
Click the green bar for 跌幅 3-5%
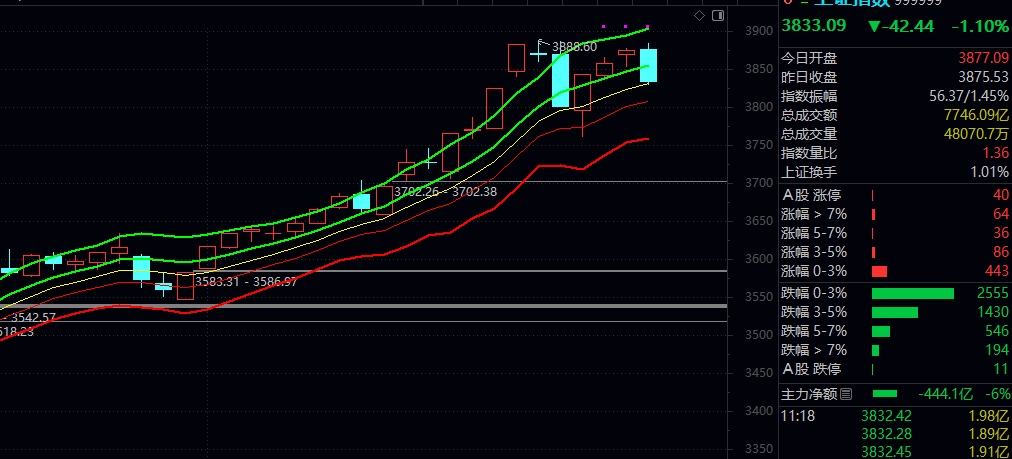pyautogui.click(x=895, y=312)
